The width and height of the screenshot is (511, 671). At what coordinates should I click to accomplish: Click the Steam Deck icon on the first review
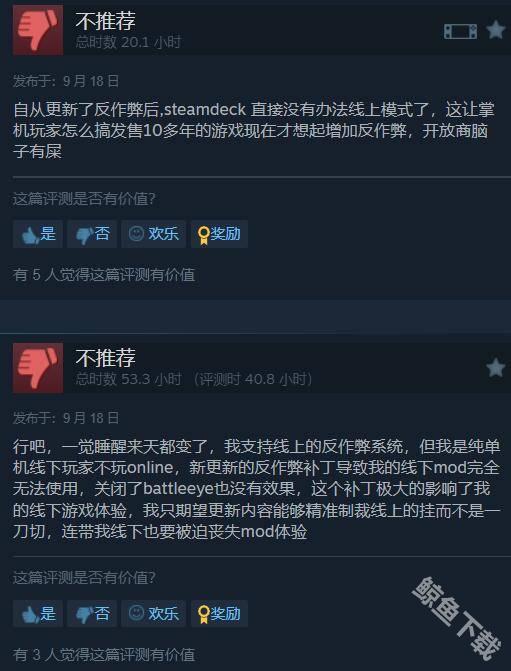(x=460, y=31)
